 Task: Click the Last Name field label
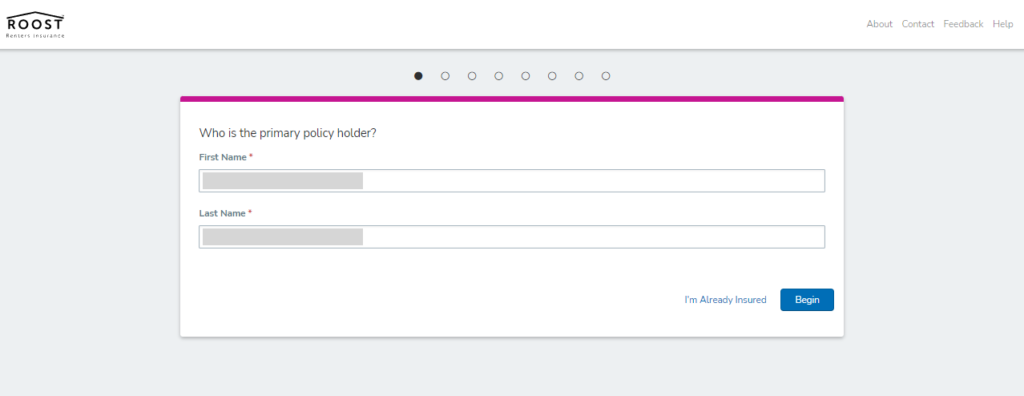[222, 213]
